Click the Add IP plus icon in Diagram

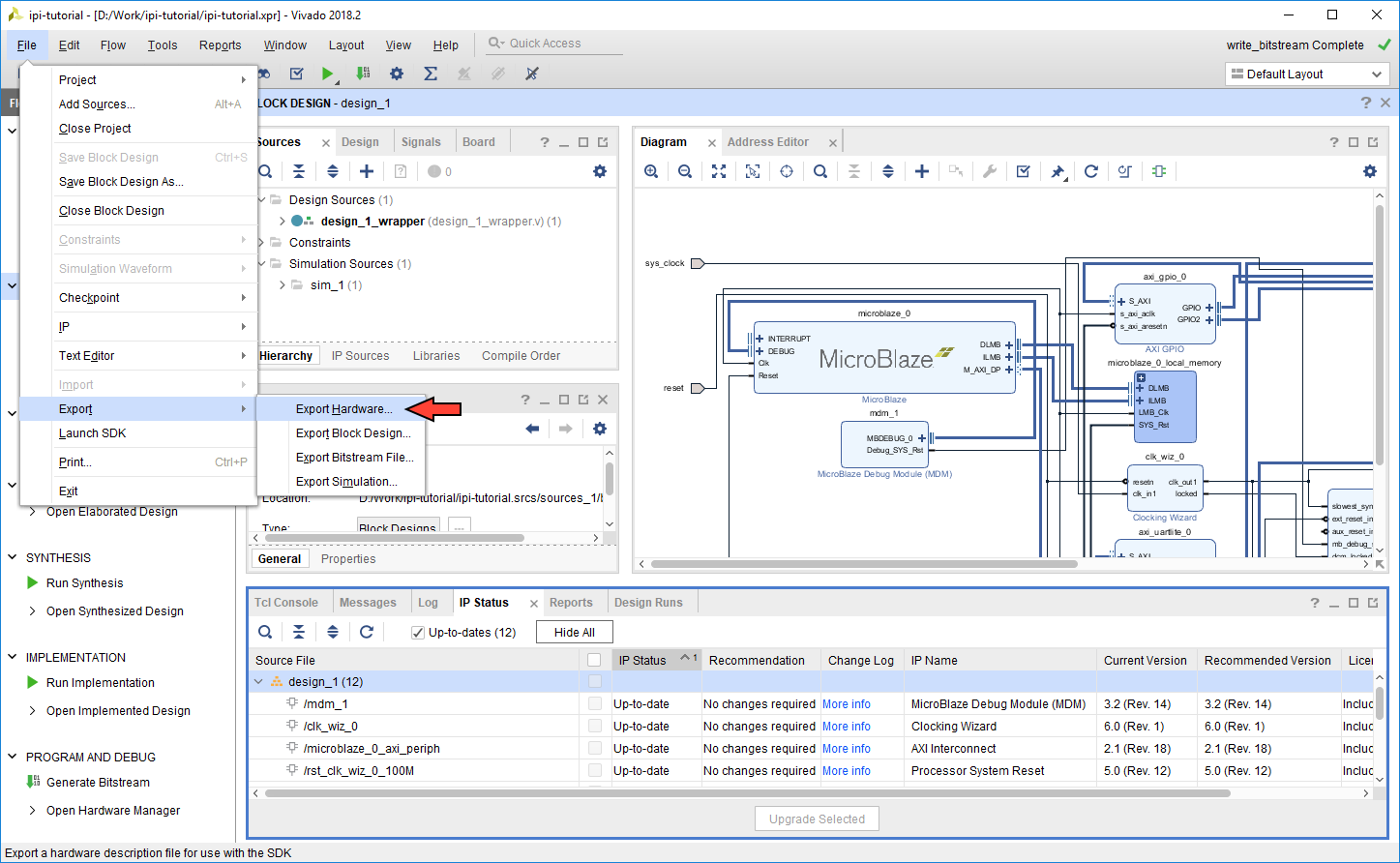pyautogui.click(x=922, y=171)
